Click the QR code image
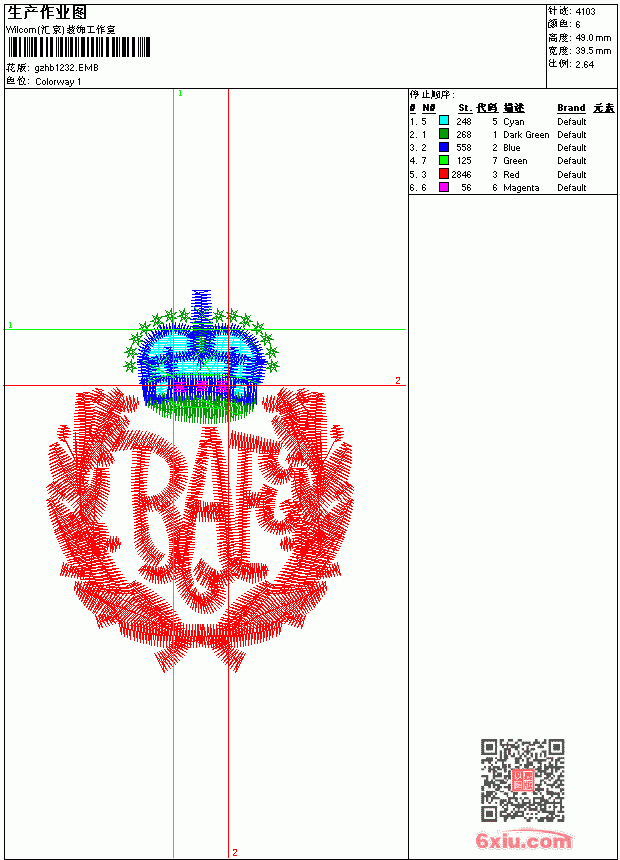 (522, 780)
